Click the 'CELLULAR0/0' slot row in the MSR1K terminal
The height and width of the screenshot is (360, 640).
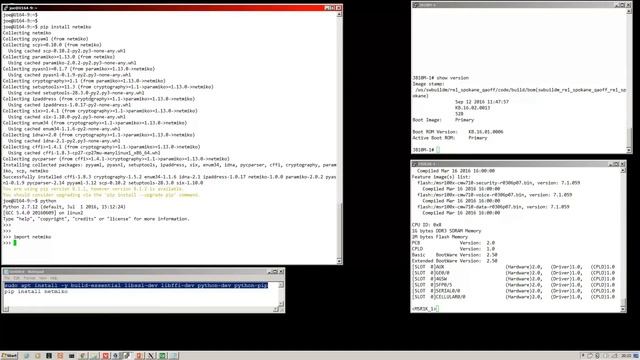coord(513,297)
